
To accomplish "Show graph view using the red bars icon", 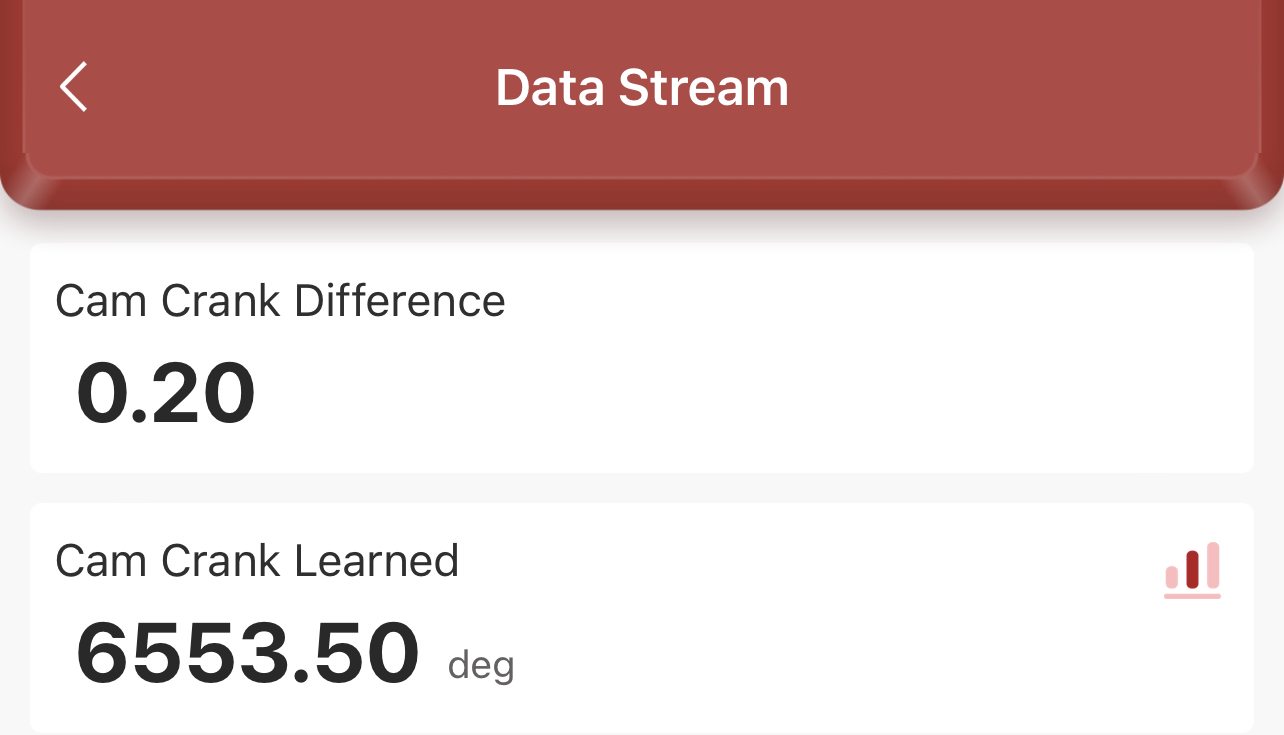I will tap(1192, 567).
